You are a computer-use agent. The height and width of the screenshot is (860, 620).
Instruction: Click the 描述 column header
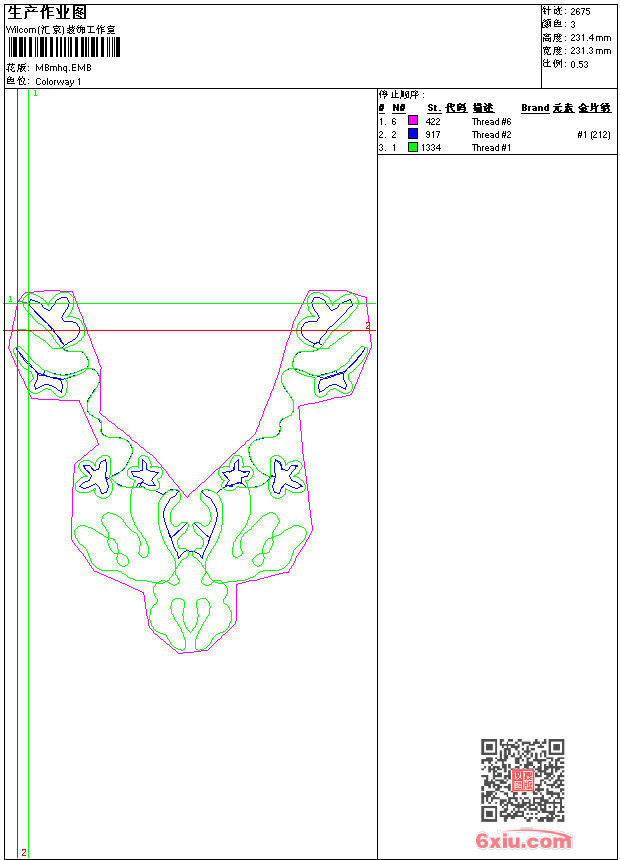coord(483,108)
